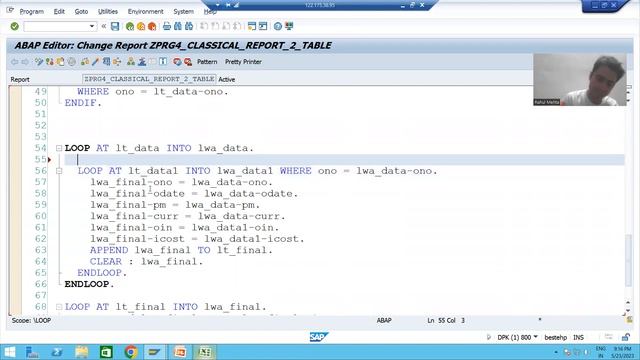Create a new session with the window icon

252,27
